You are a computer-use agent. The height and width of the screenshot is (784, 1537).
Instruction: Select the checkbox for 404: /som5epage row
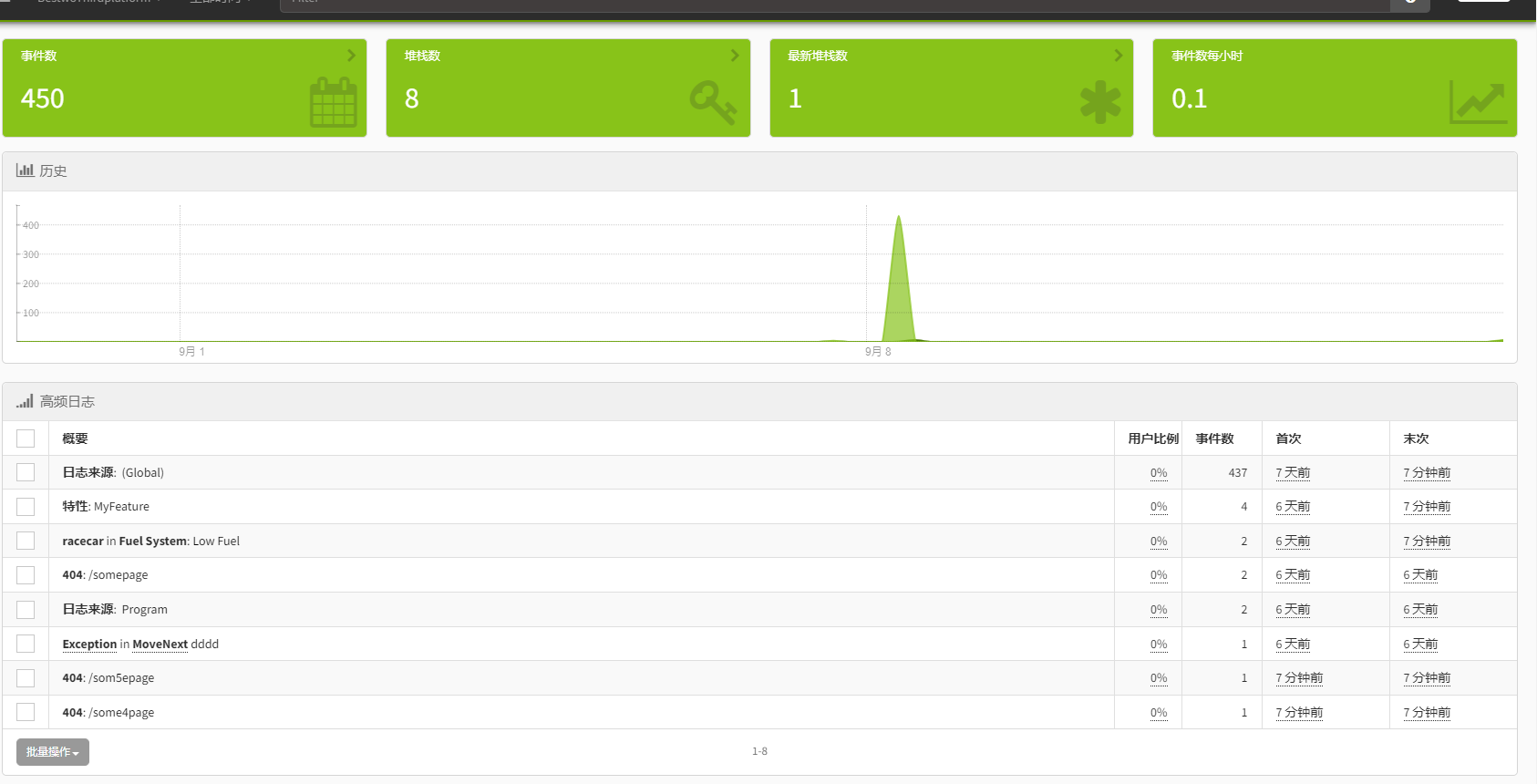point(26,678)
